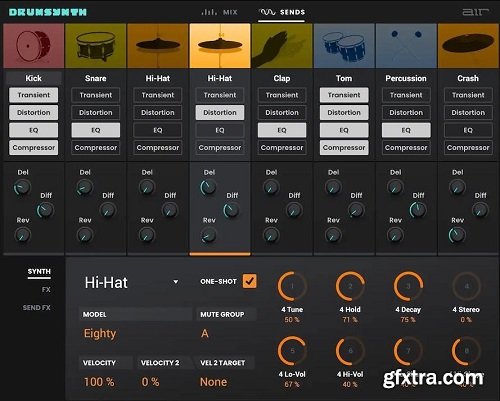Click the Velocity 2 value 0 %
The image size is (500, 401).
pos(150,382)
